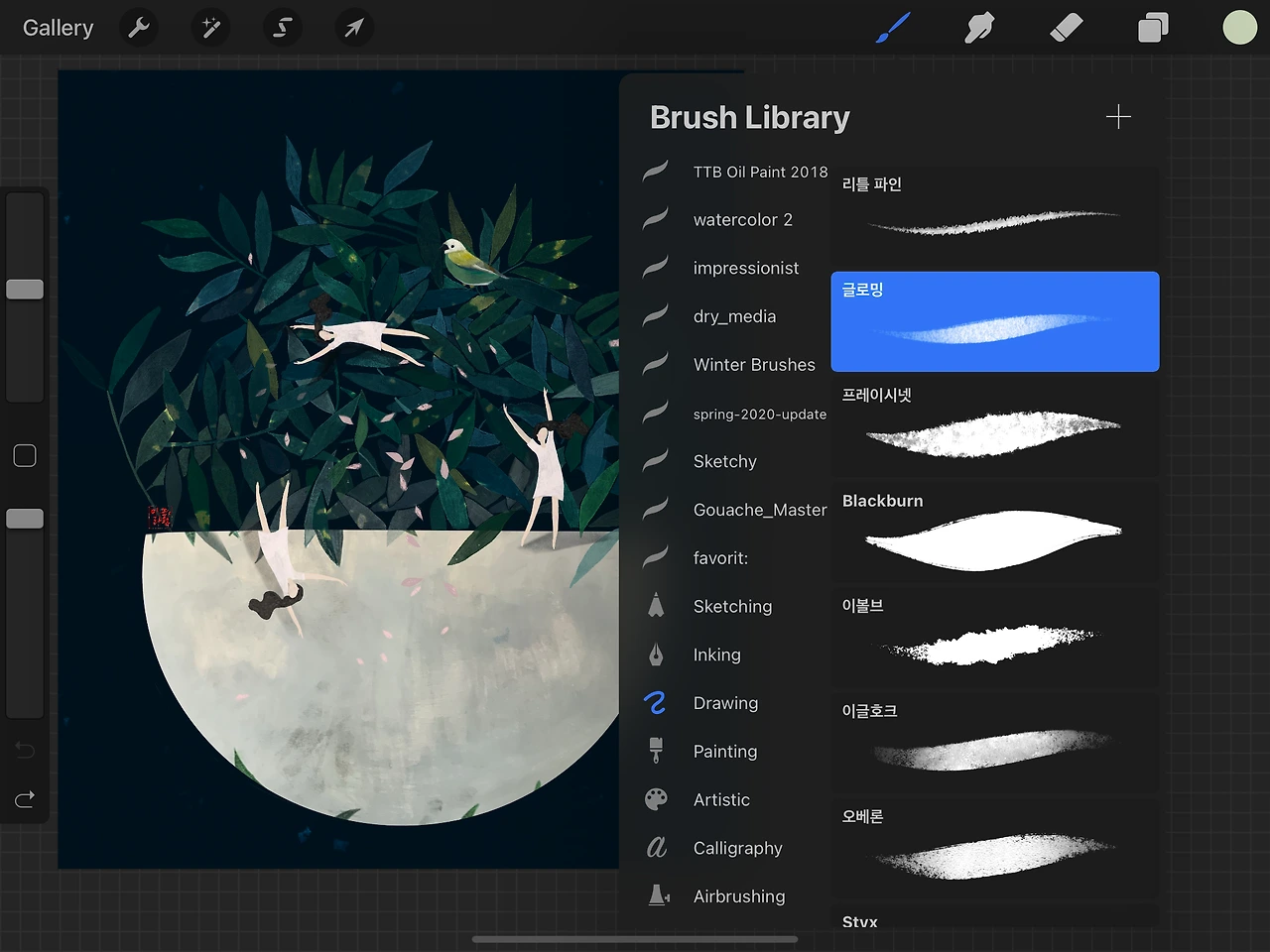Choose the 오베론 brush
The image size is (1270, 952).
pyautogui.click(x=995, y=849)
